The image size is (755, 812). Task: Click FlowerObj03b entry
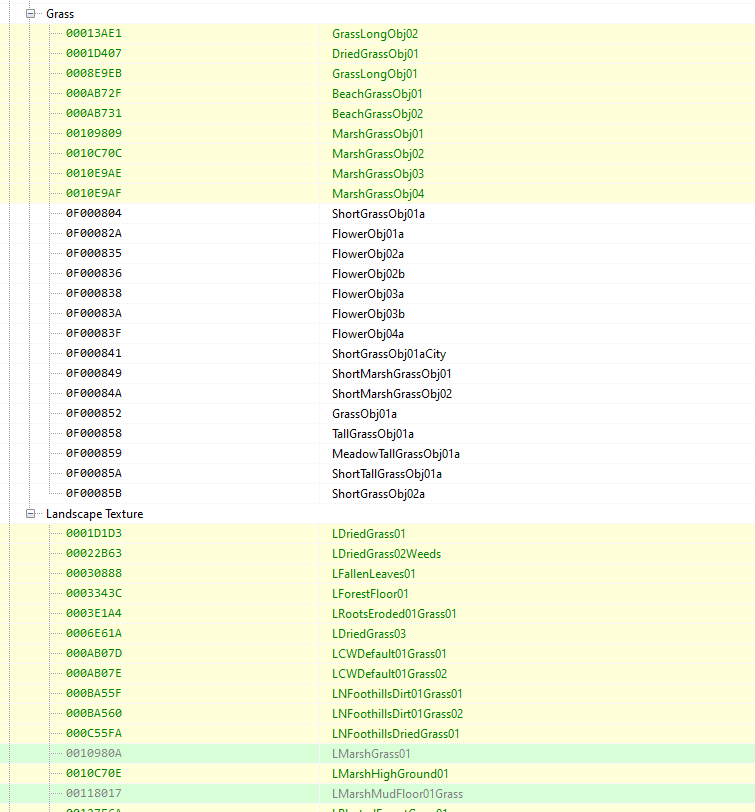click(x=368, y=314)
